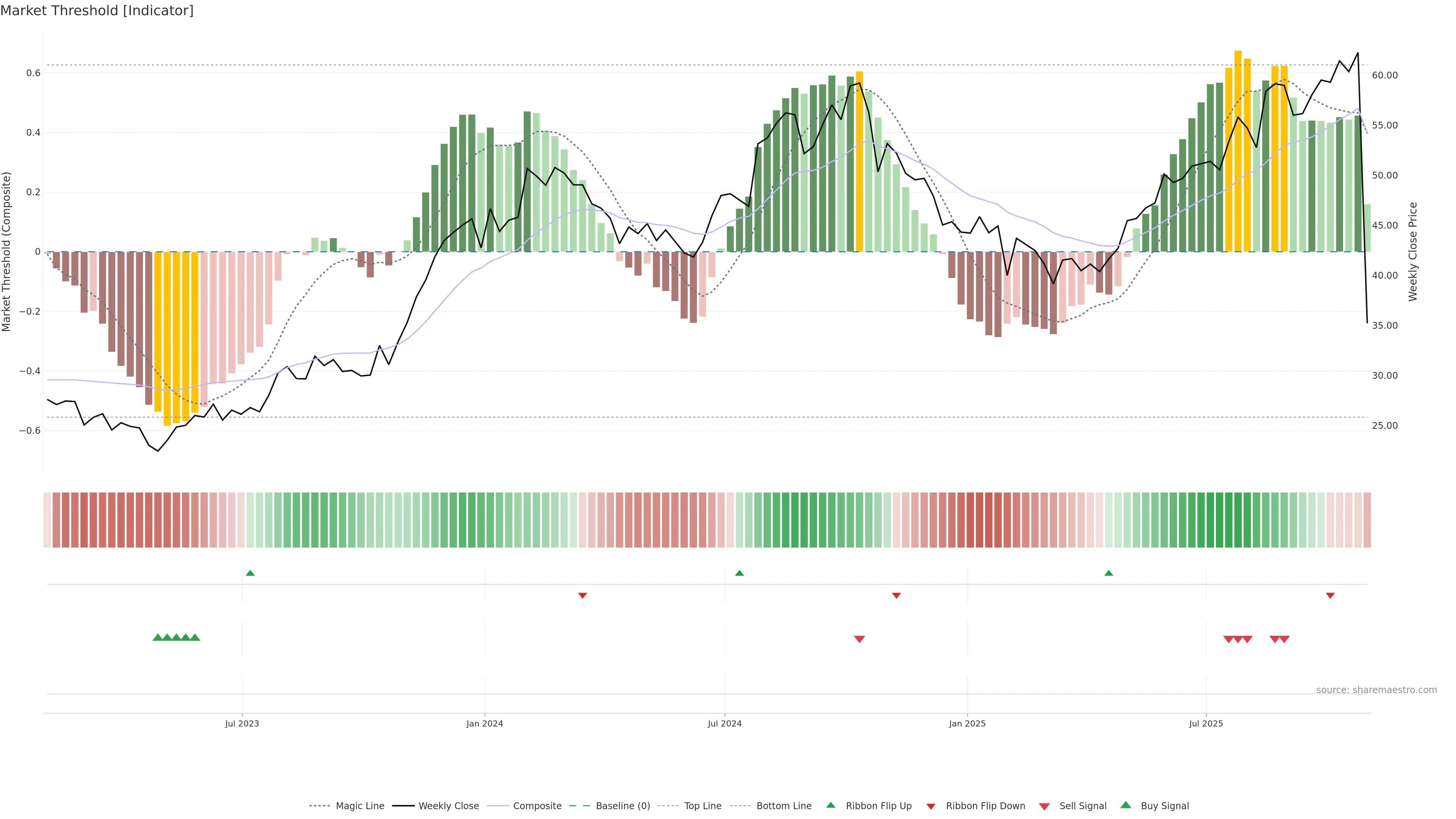
Task: Click the Market Threshold [Indicator] title
Action: tap(97, 11)
